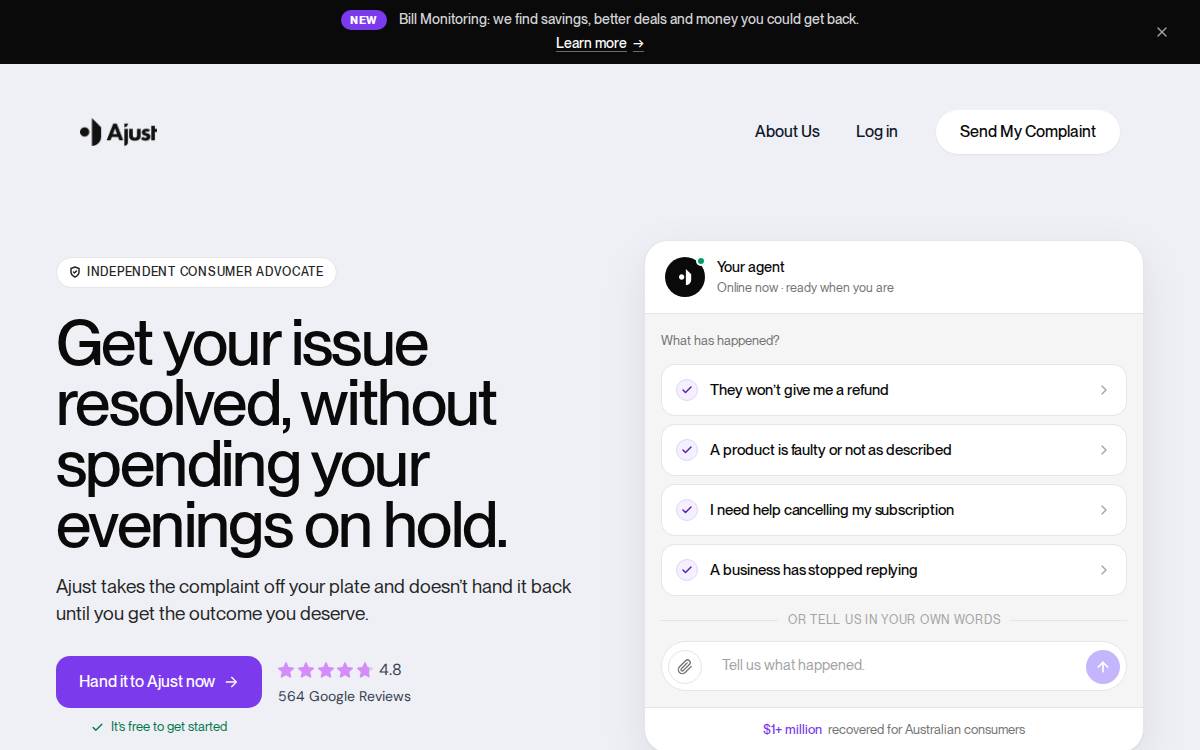Click the 4.8 rating value
The width and height of the screenshot is (1200, 750).
(390, 670)
